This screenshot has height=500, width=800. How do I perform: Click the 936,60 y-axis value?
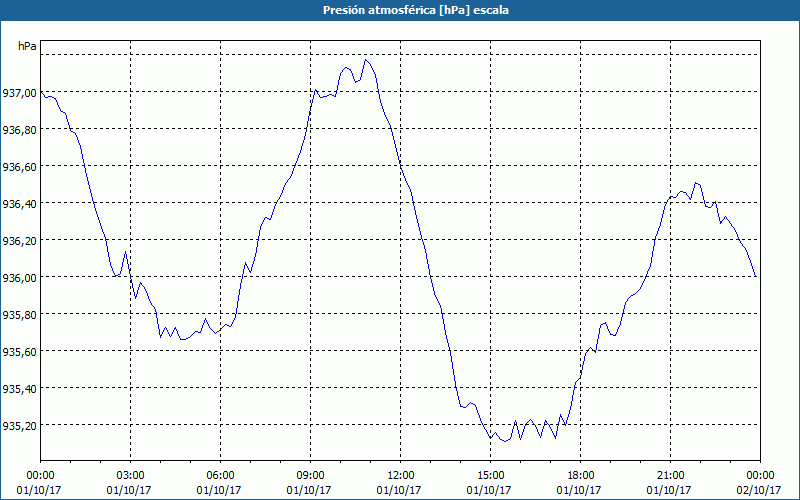19,166
